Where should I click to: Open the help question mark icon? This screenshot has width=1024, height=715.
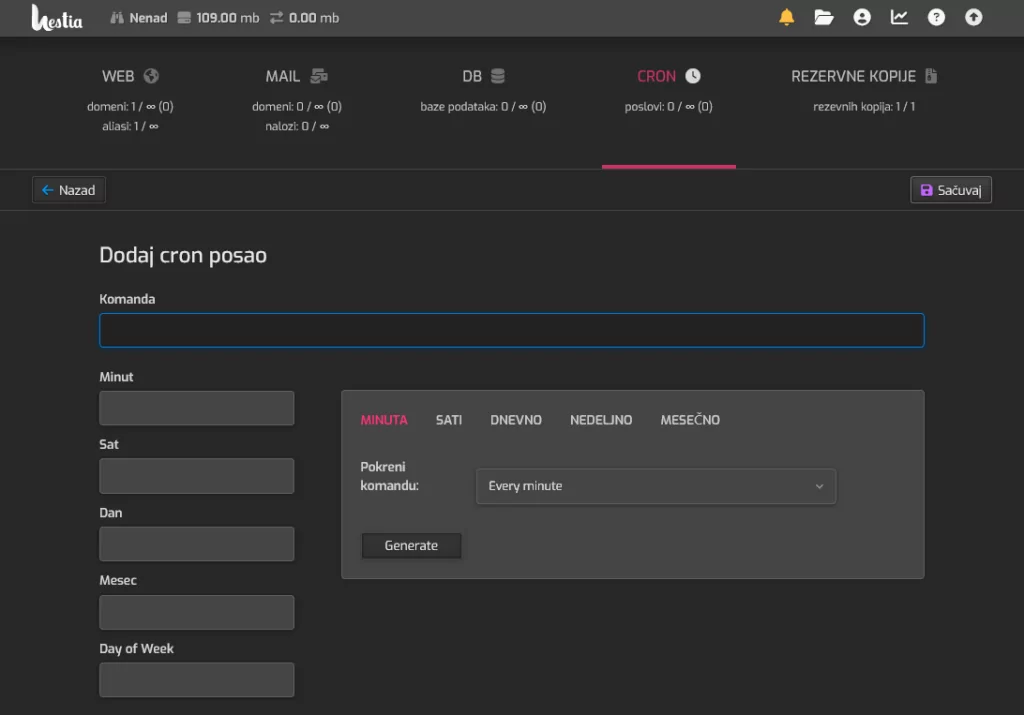[x=936, y=17]
